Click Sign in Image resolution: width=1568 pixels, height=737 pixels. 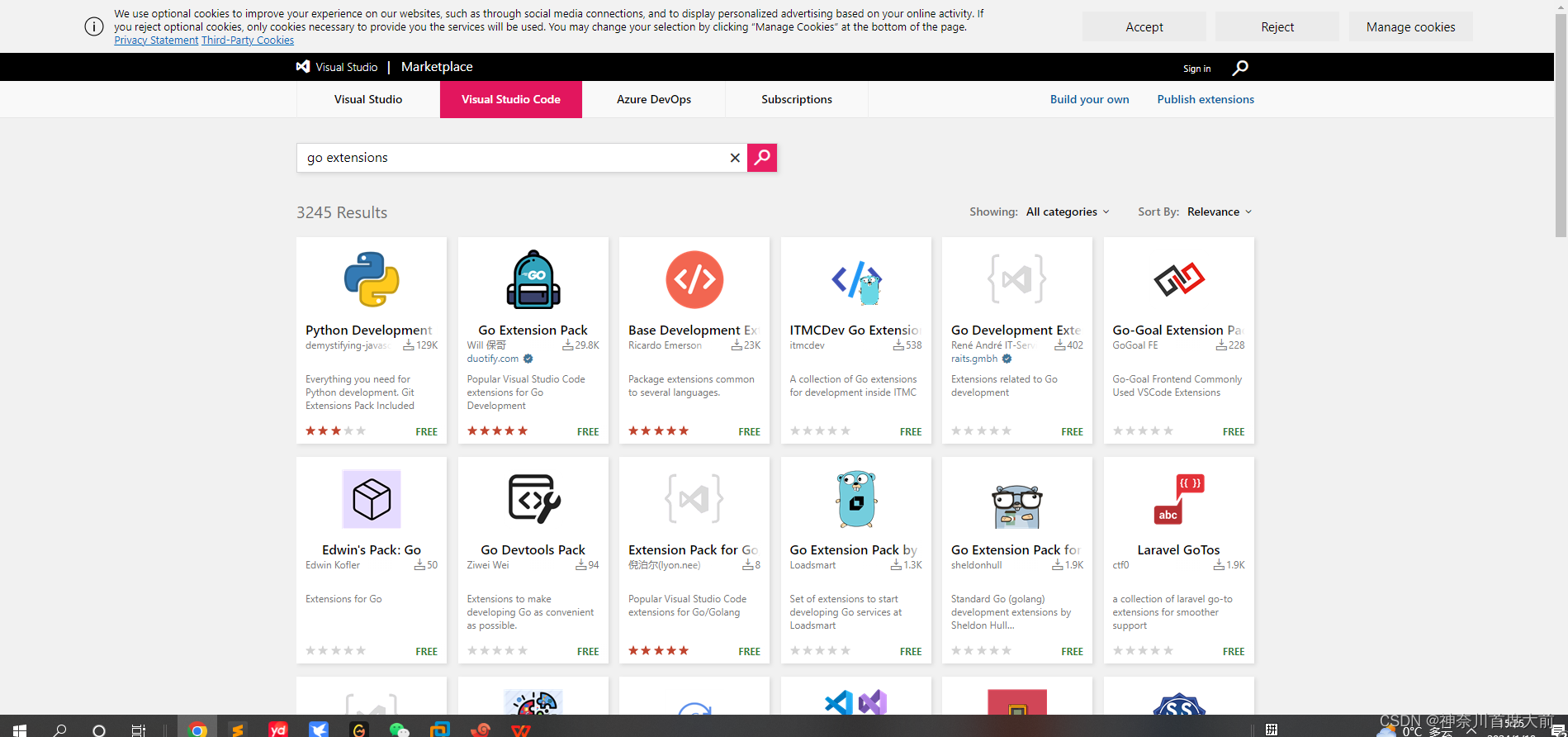(x=1196, y=69)
